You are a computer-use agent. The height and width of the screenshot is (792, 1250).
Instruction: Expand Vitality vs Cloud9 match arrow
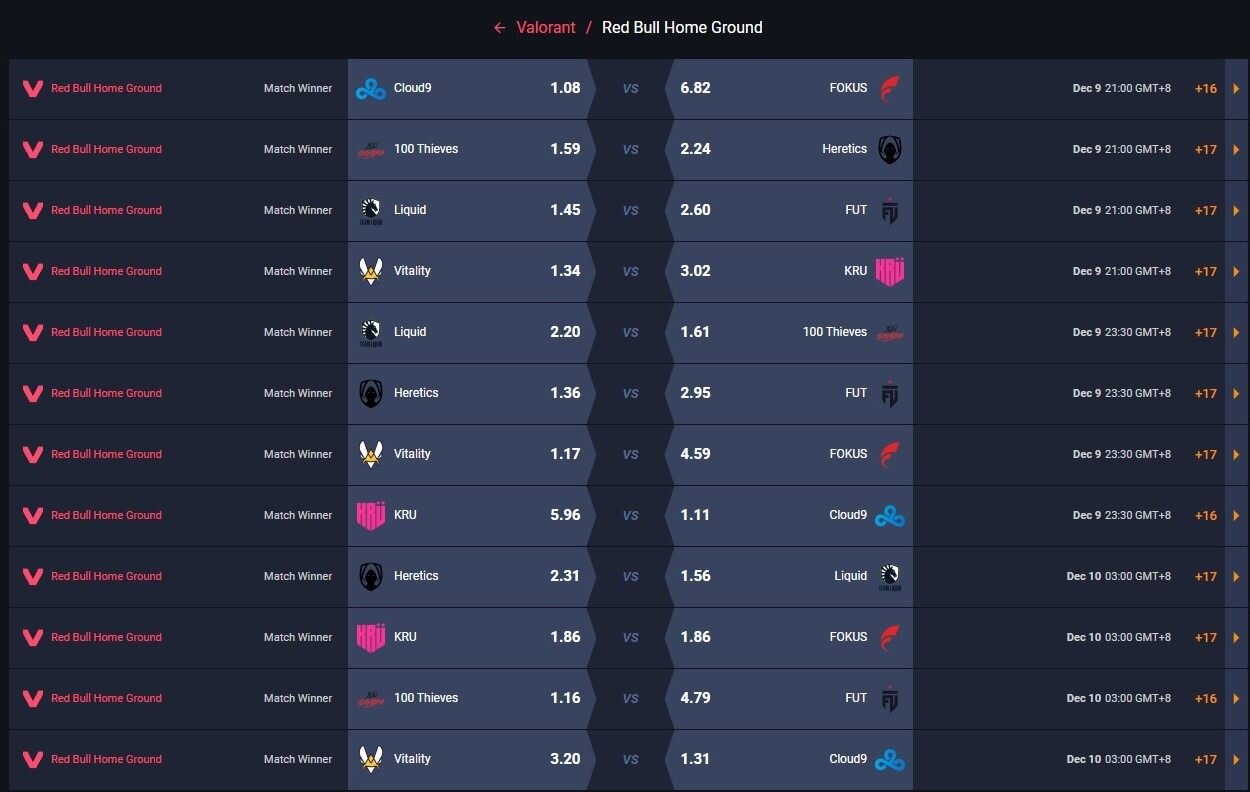pyautogui.click(x=1236, y=760)
